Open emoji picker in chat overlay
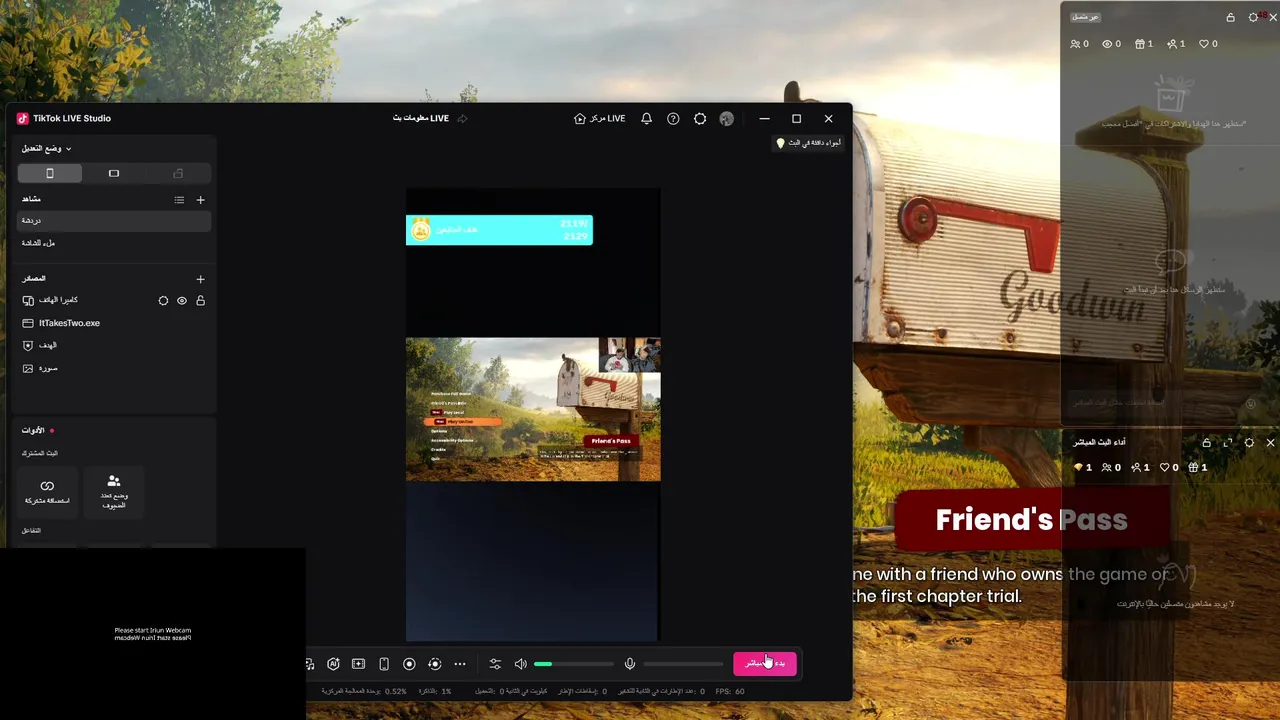 pos(1250,404)
